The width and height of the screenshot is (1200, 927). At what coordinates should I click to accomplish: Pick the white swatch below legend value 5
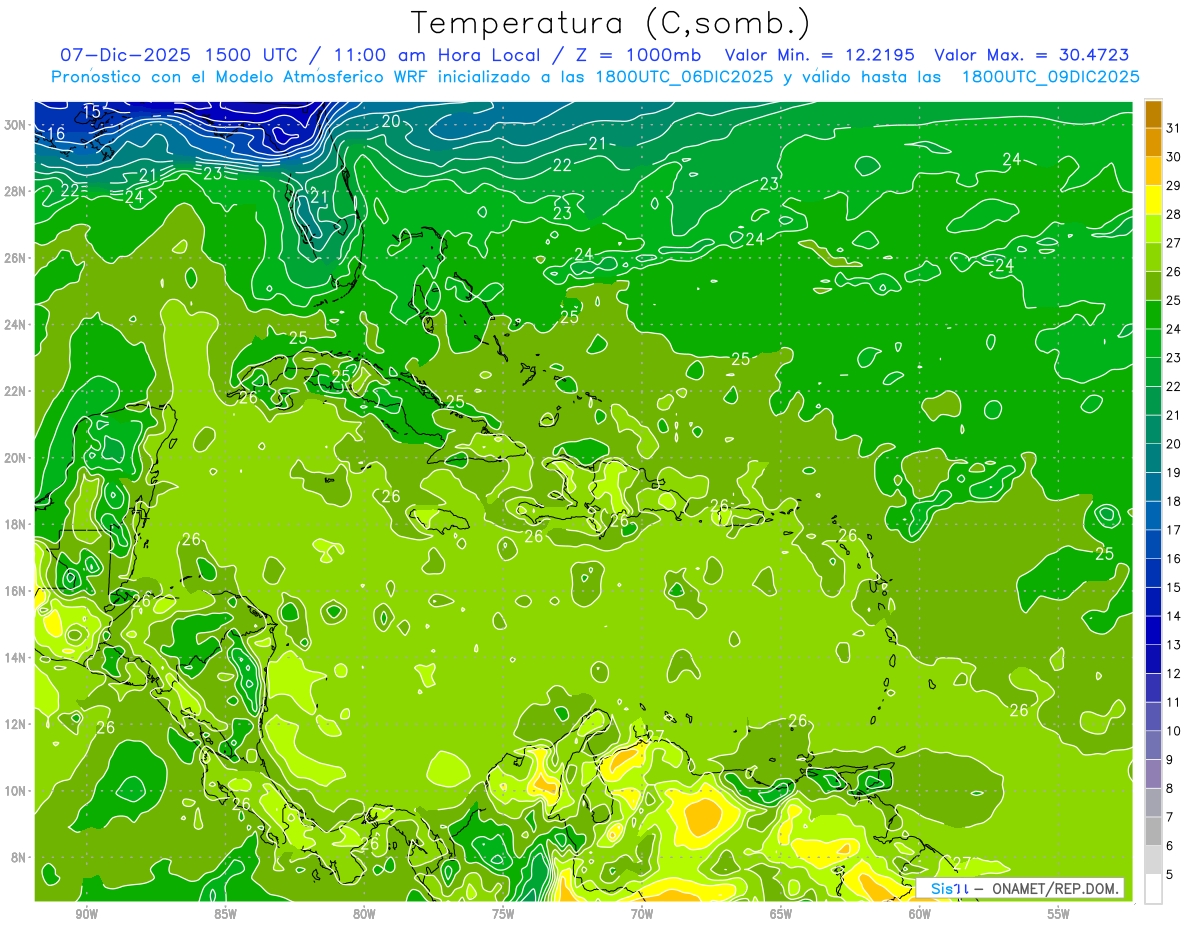[x=1153, y=889]
